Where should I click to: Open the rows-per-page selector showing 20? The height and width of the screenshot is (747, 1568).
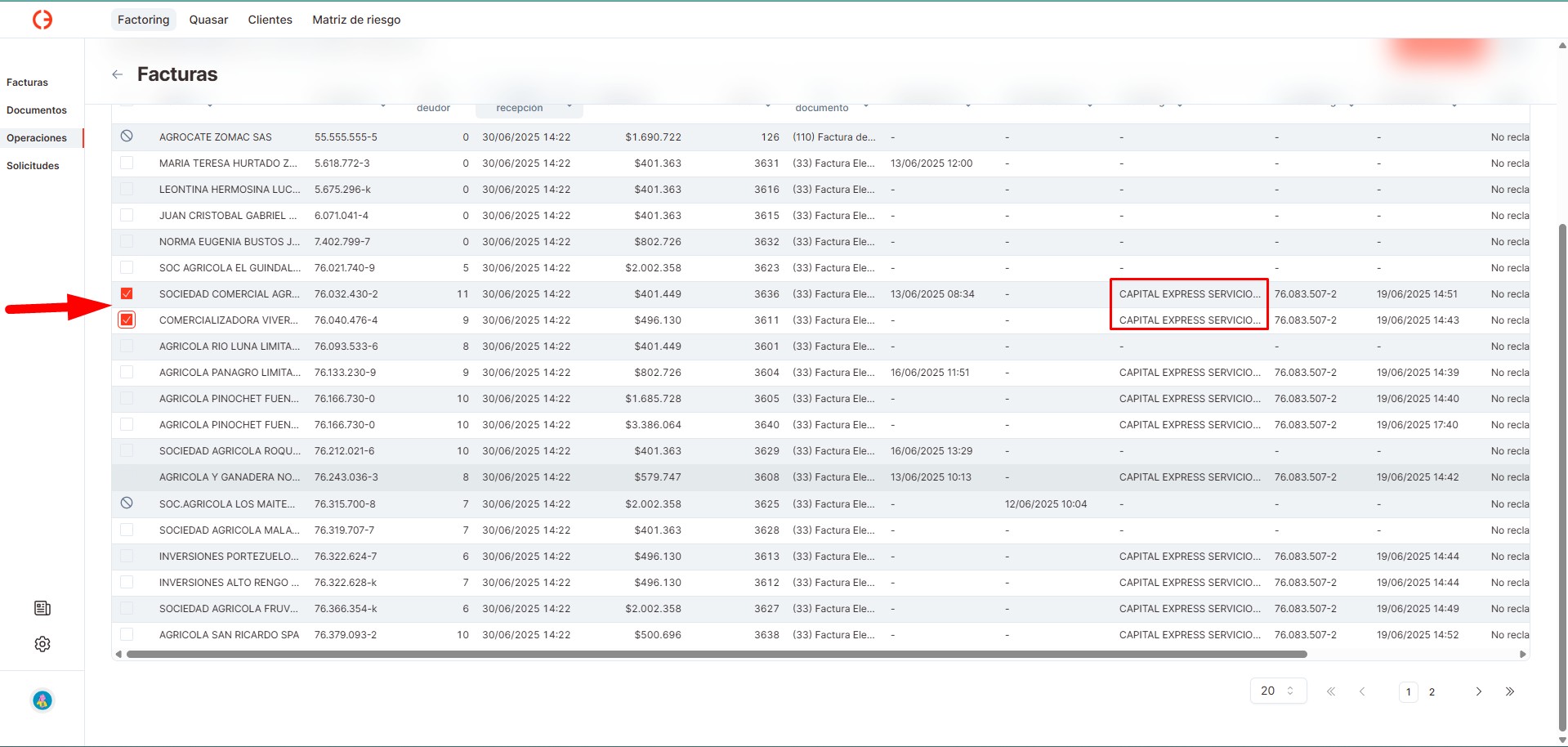click(1278, 691)
